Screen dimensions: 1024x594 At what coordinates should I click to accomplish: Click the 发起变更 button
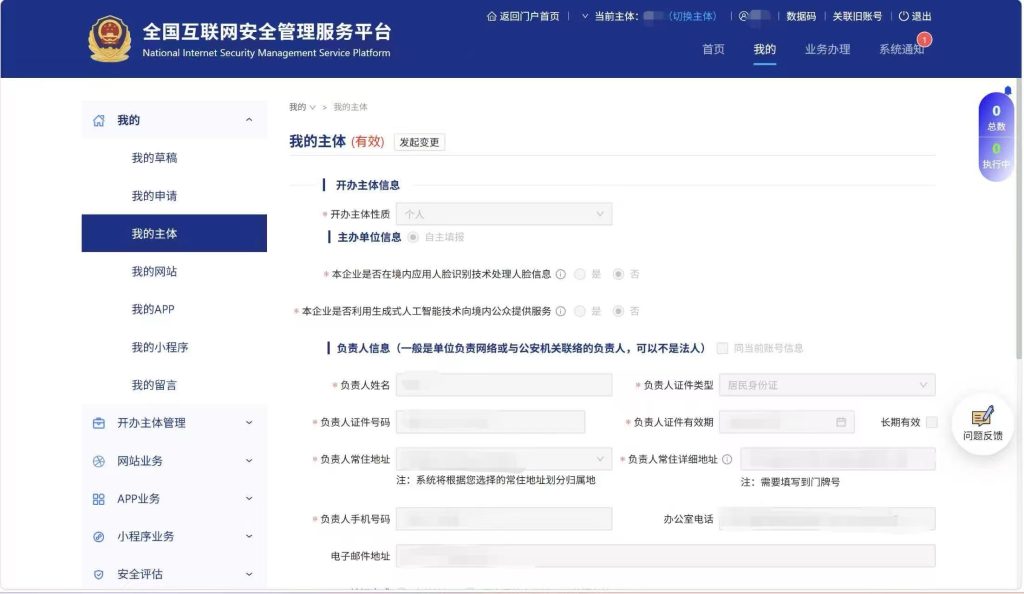tap(419, 142)
